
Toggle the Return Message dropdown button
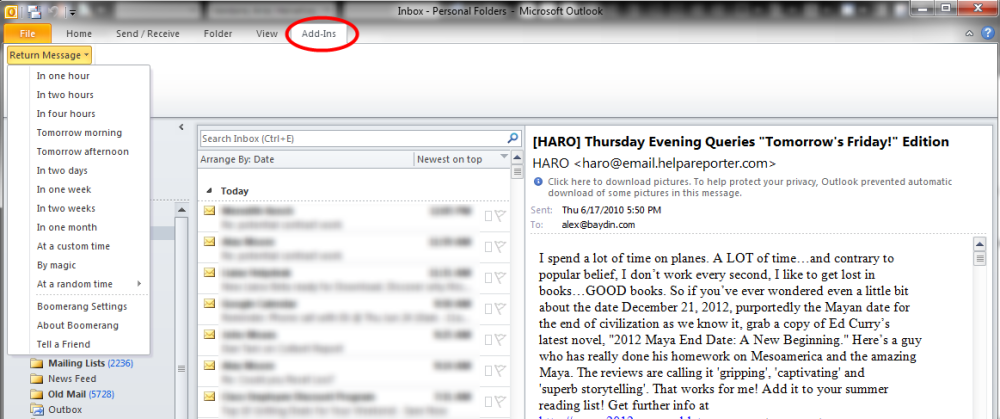(50, 55)
